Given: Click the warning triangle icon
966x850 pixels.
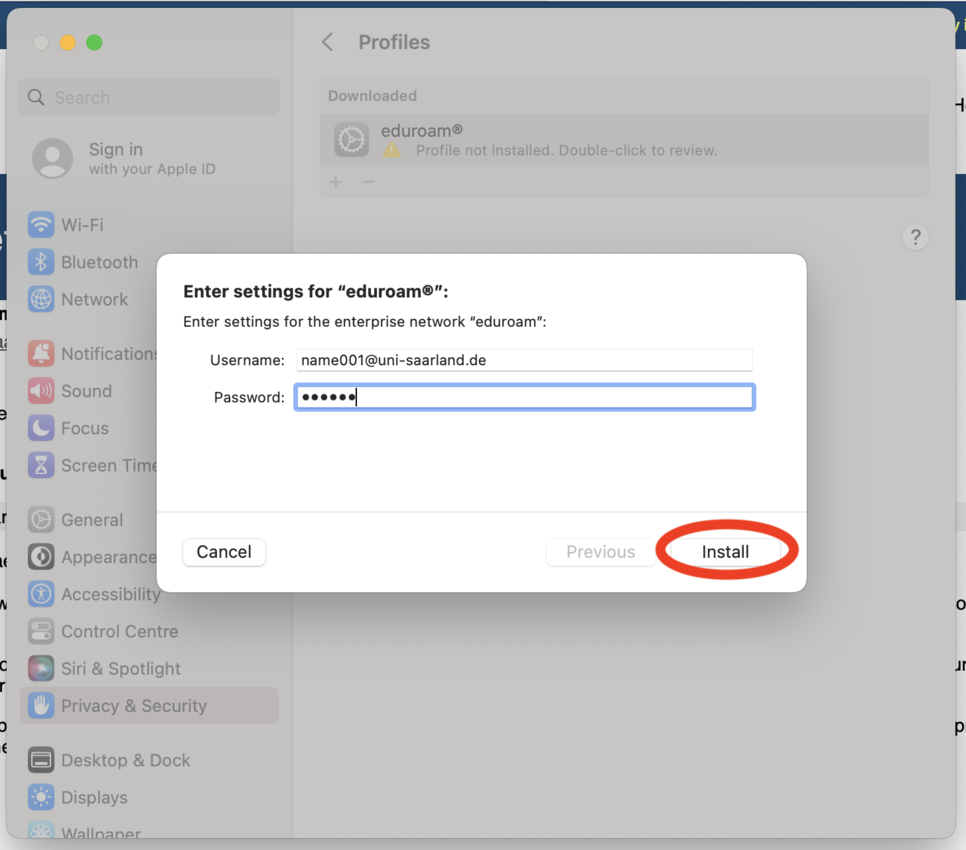Looking at the screenshot, I should [x=391, y=150].
